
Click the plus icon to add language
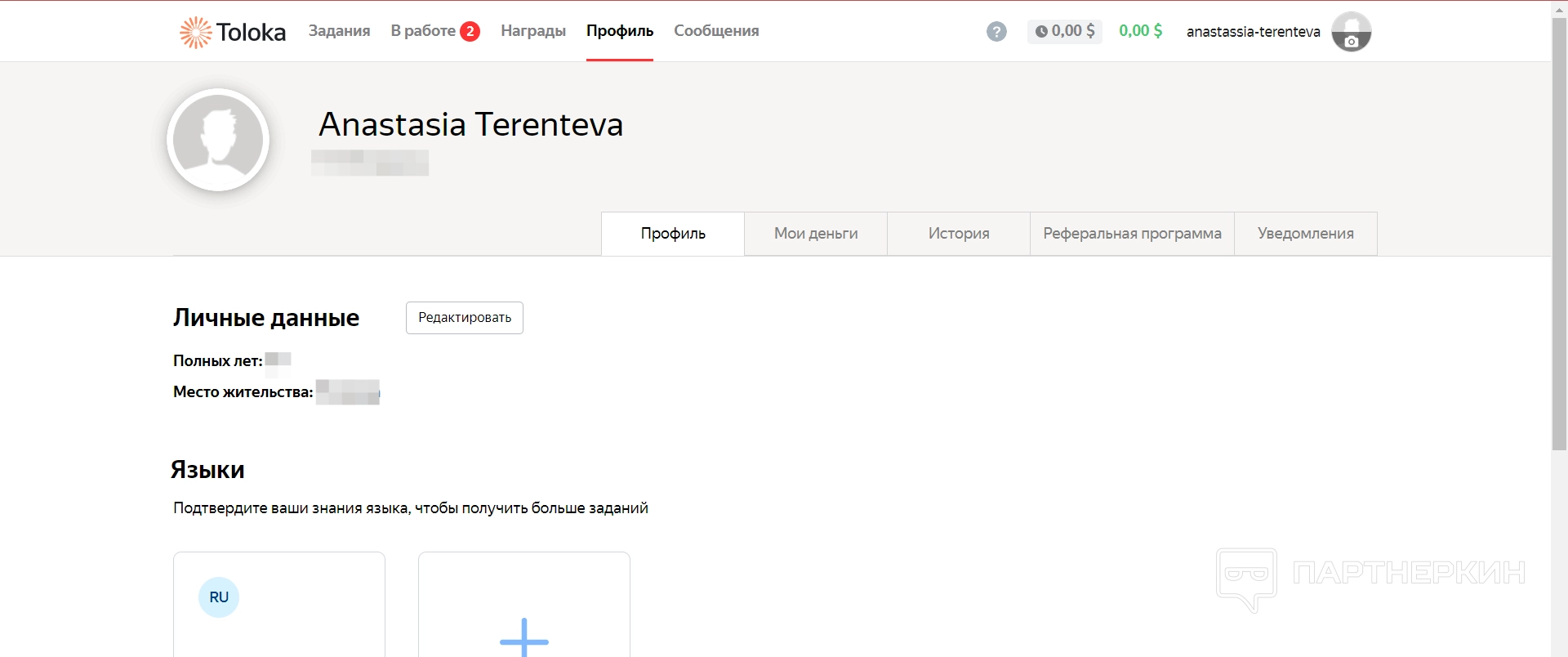coord(523,637)
